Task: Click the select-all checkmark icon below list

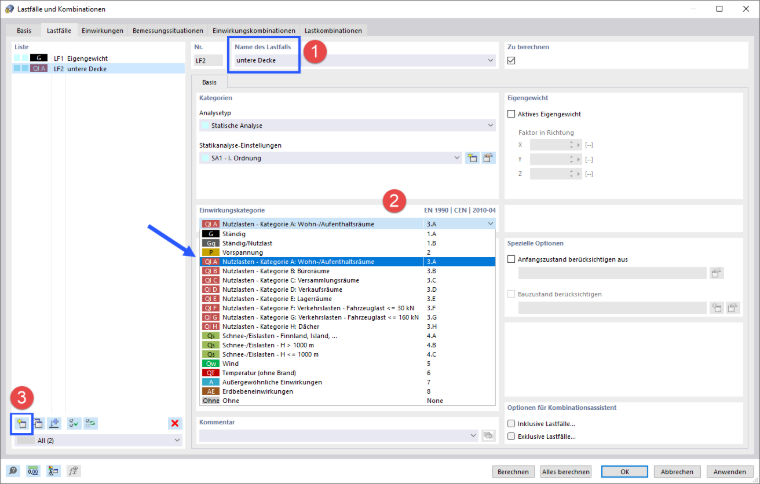Action: pos(74,423)
